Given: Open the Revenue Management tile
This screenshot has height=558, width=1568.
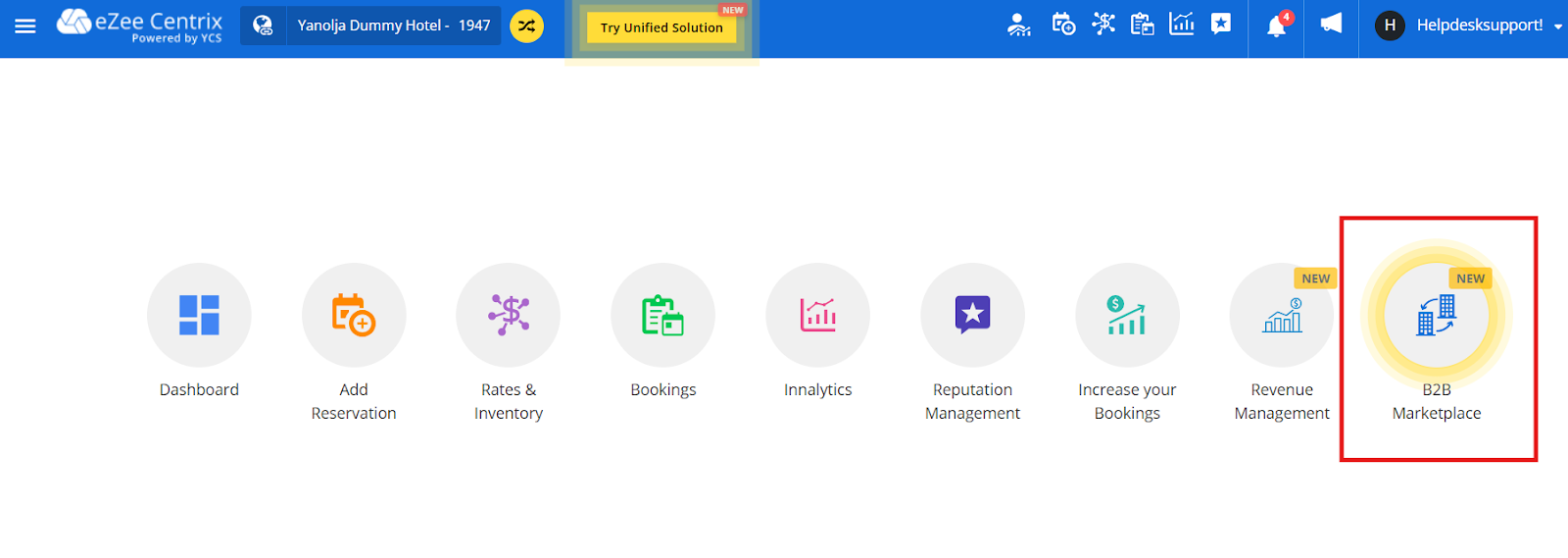Looking at the screenshot, I should tap(1282, 315).
